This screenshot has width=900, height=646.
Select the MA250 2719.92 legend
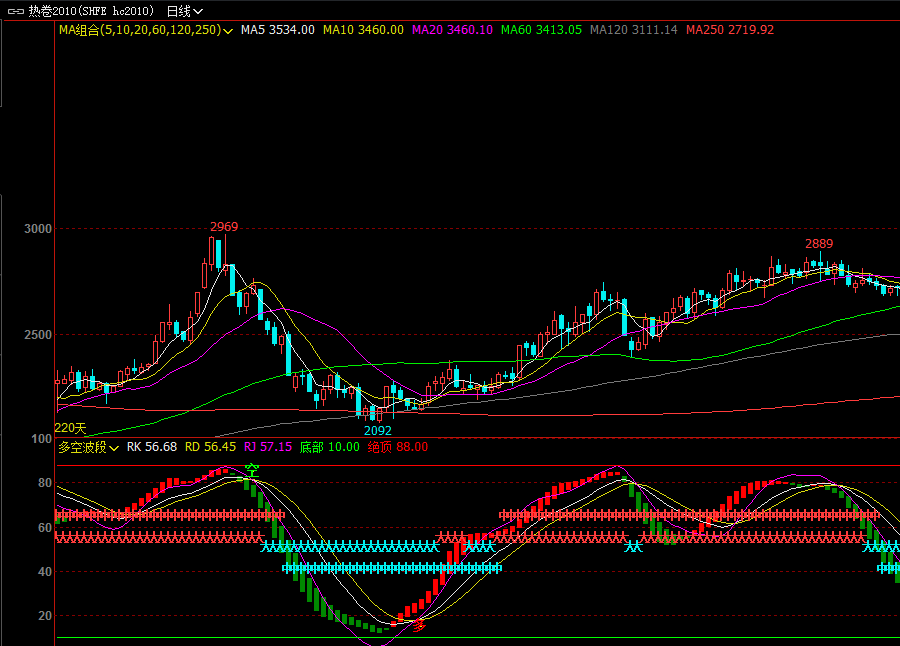pos(729,30)
